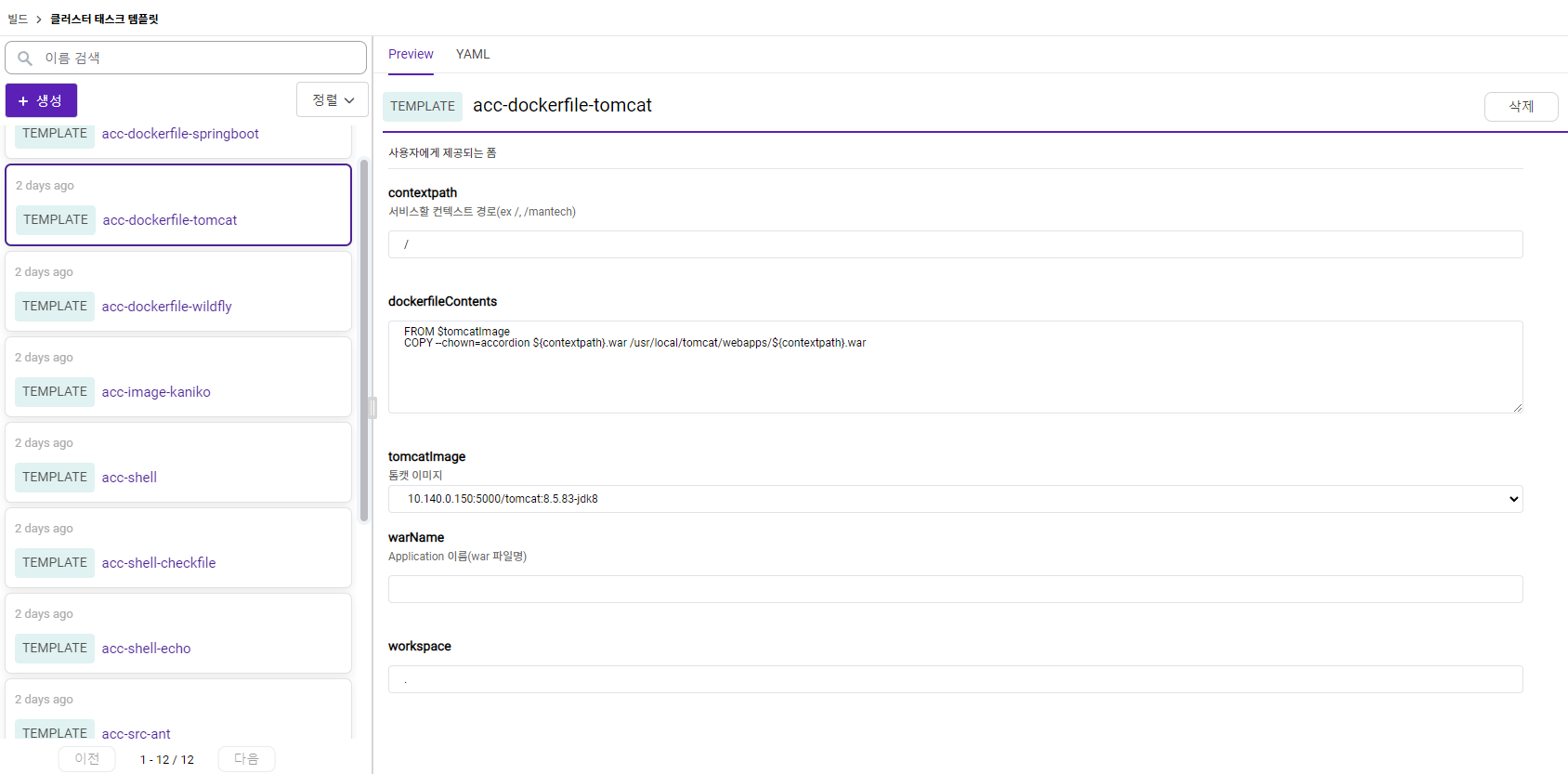Click the 삭제 delete button
Viewport: 1568px width, 774px height.
pyautogui.click(x=1521, y=106)
